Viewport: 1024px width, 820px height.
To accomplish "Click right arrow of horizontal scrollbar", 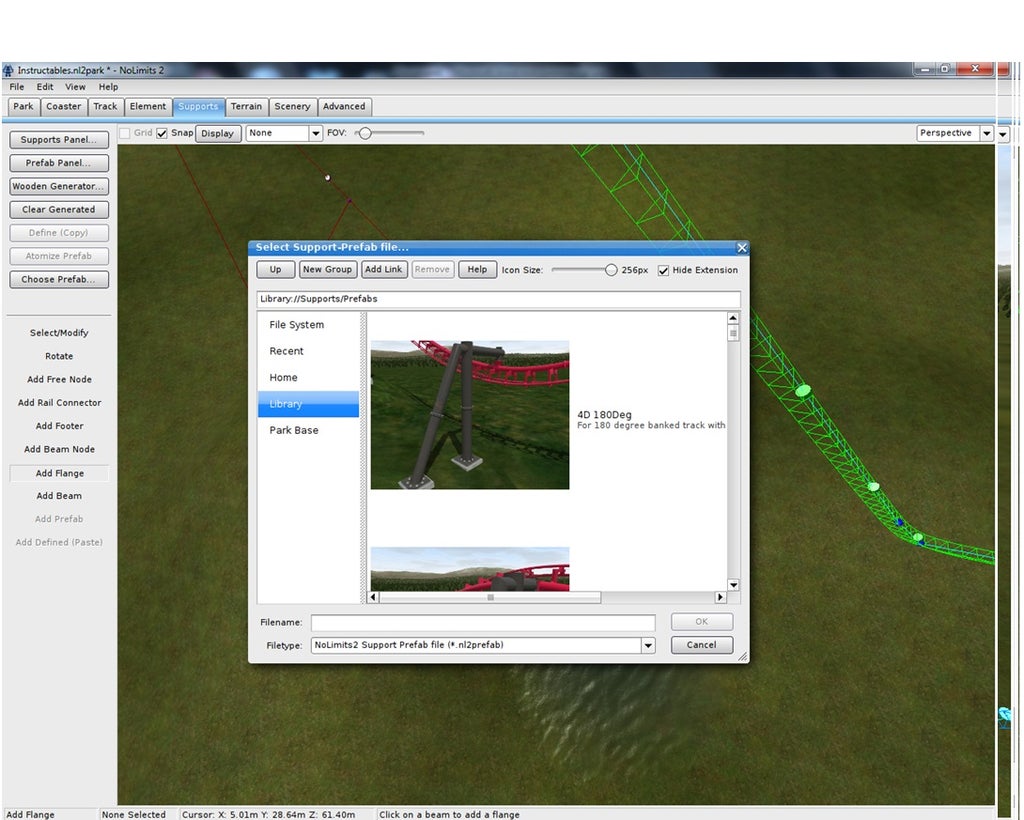I will [x=720, y=597].
